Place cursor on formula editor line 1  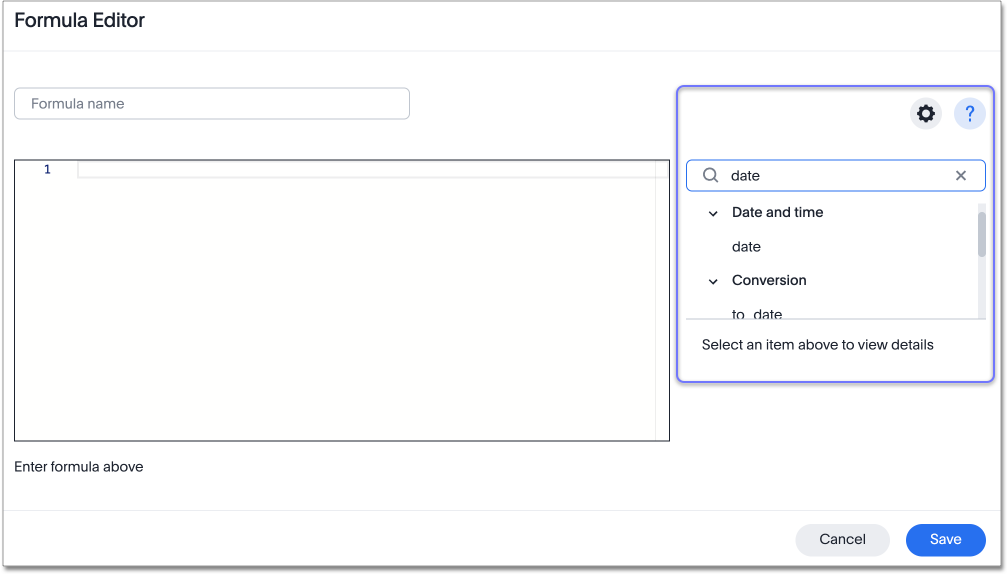(x=366, y=170)
